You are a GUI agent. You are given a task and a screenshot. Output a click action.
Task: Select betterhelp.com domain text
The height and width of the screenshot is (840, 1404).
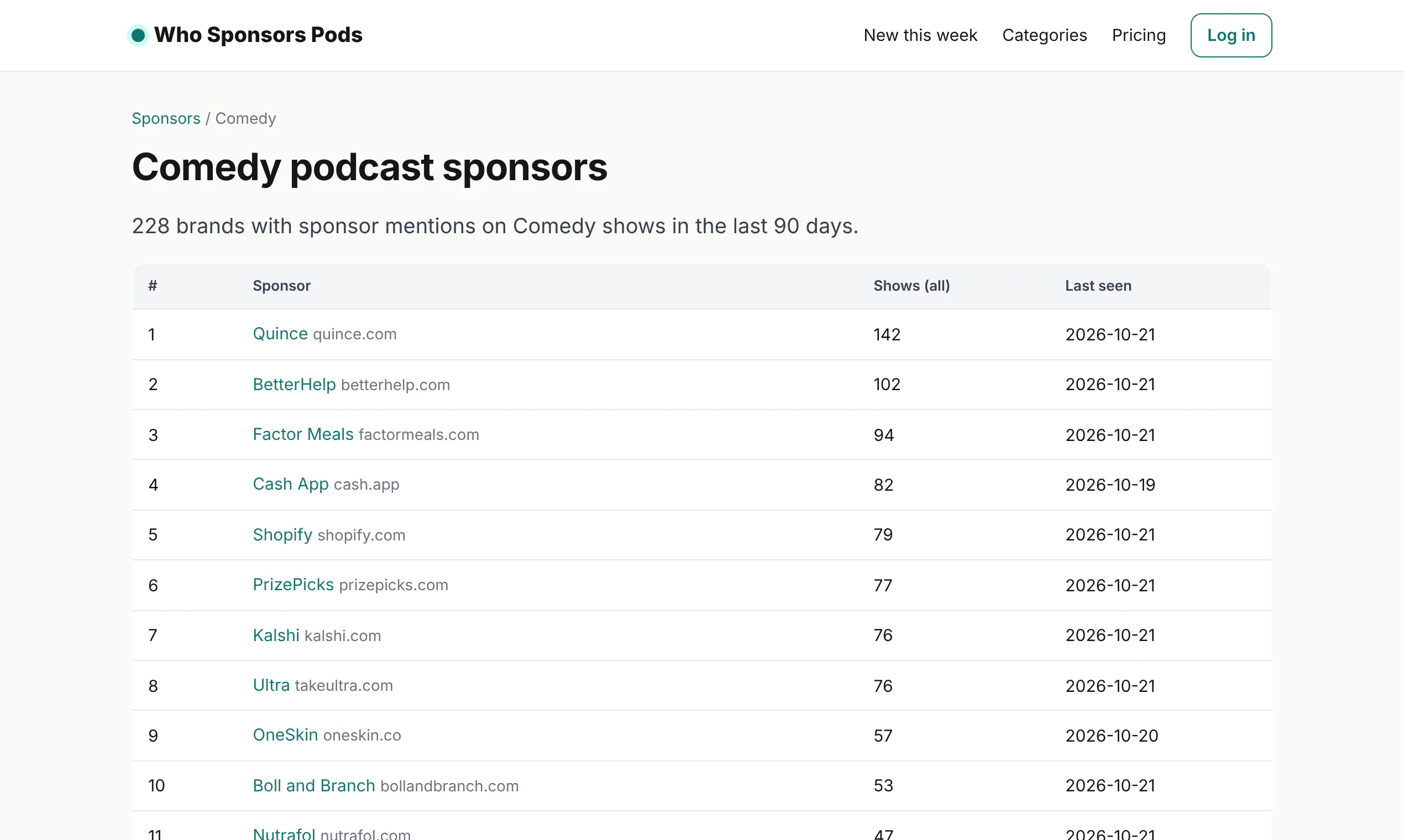pos(395,385)
